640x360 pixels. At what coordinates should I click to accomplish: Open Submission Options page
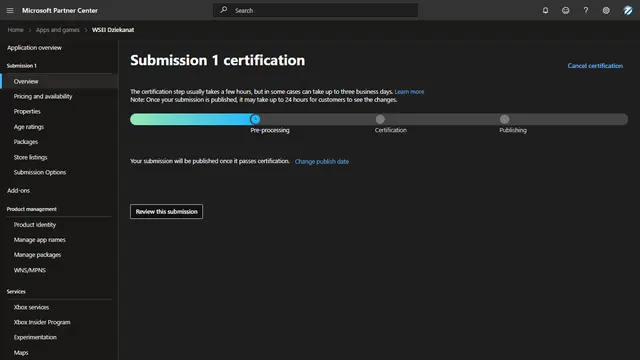click(x=40, y=172)
